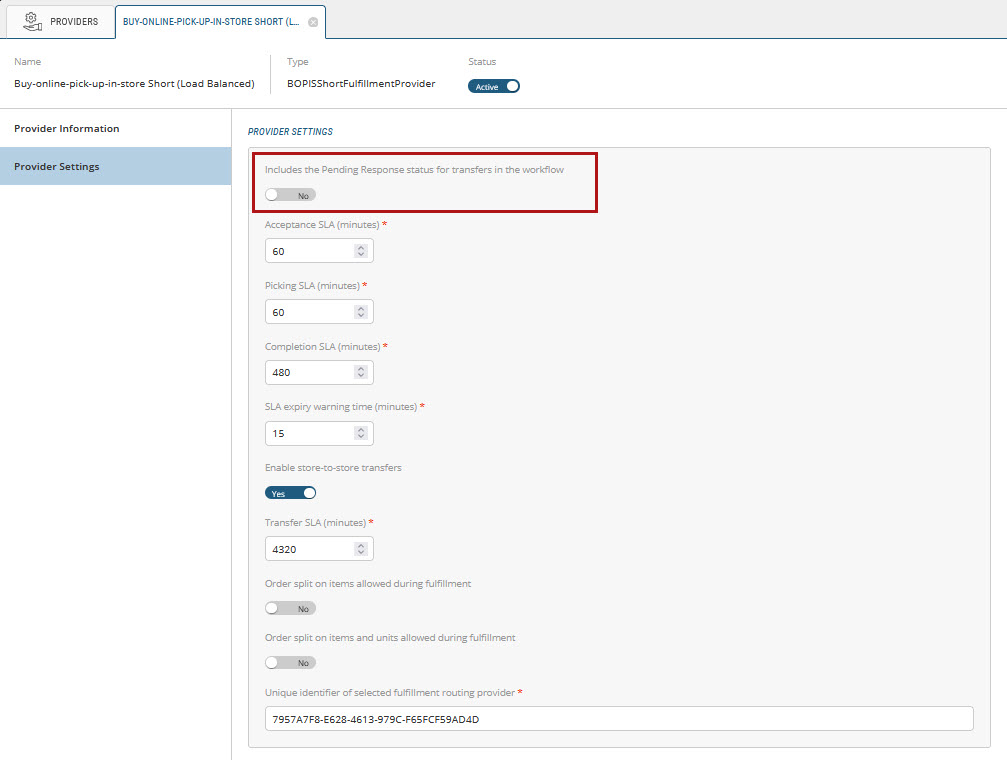Toggle Order split on items and units switch
Image resolution: width=1007 pixels, height=760 pixels.
[x=290, y=662]
